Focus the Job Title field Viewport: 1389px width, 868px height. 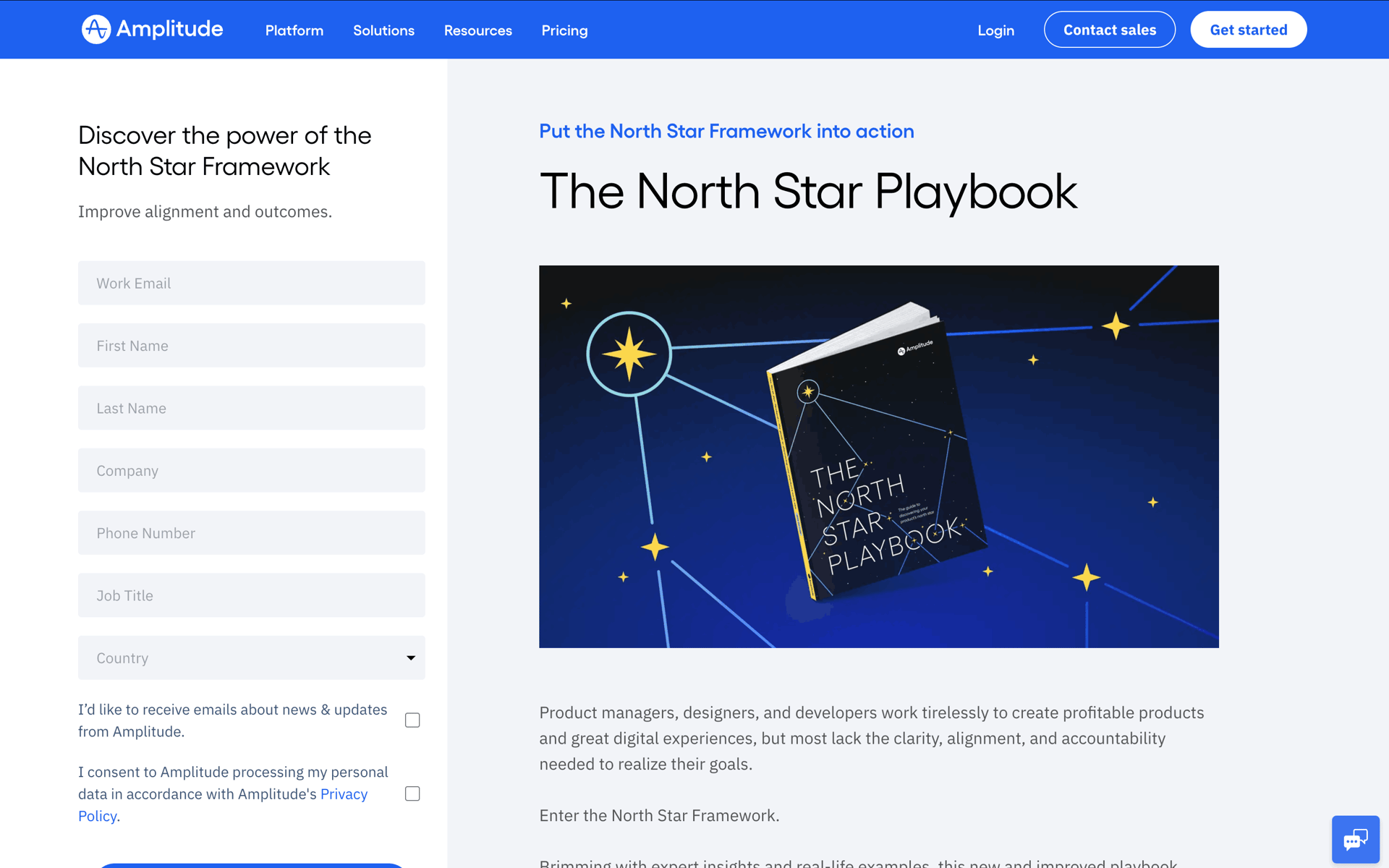[x=252, y=595]
